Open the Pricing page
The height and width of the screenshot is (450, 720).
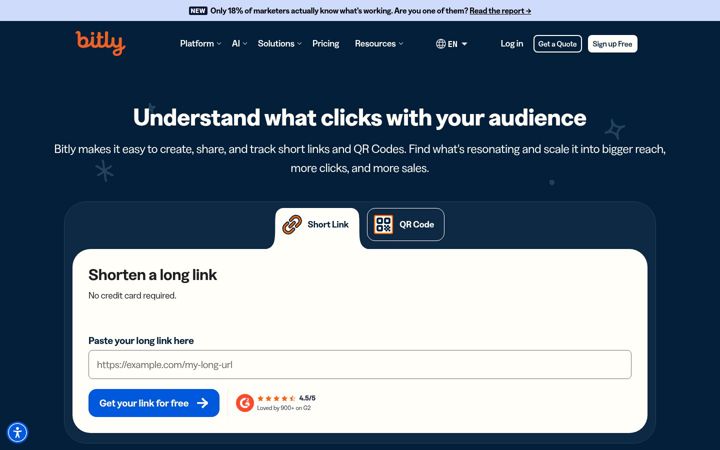(326, 44)
